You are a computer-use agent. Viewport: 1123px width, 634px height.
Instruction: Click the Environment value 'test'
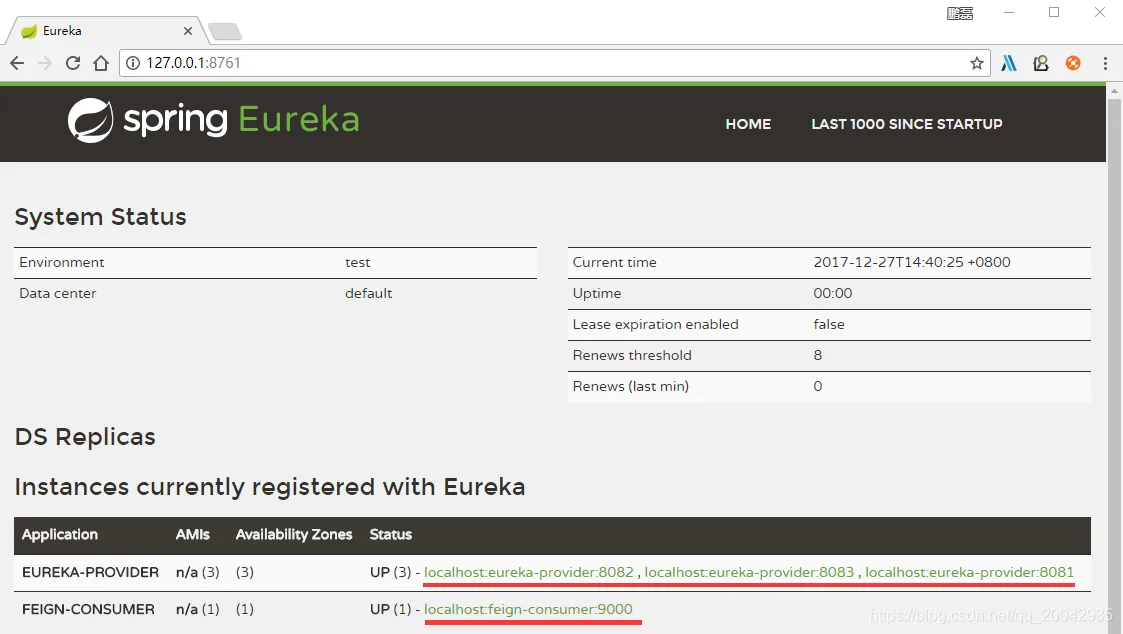(357, 262)
